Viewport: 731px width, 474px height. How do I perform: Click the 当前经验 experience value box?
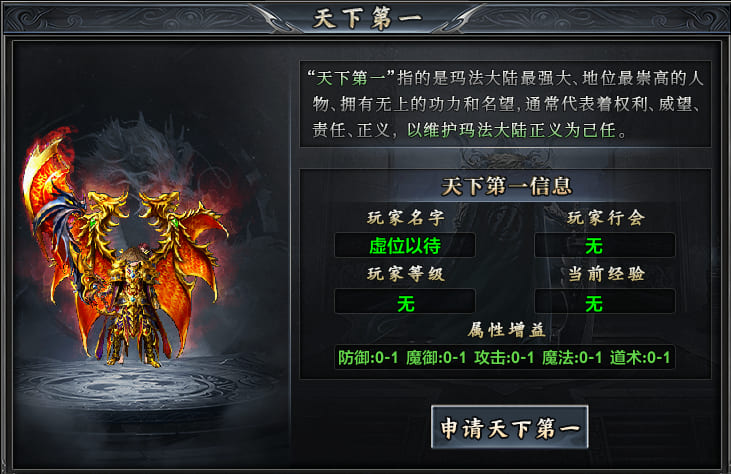click(x=605, y=302)
